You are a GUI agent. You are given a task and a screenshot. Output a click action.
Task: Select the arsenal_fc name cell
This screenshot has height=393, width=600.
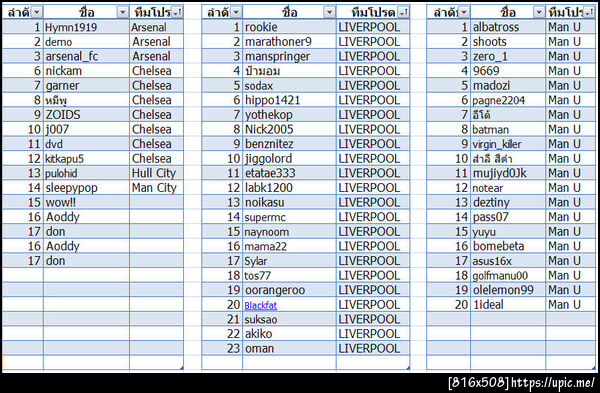point(86,56)
